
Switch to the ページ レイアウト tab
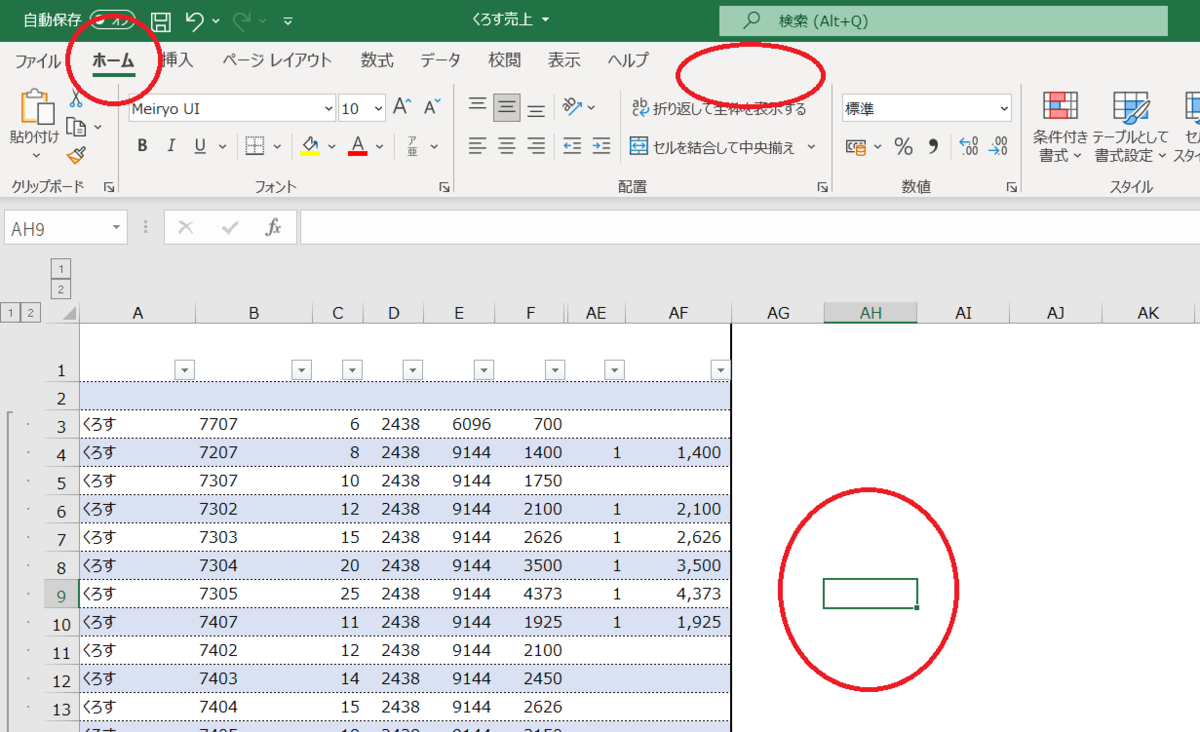(x=277, y=60)
